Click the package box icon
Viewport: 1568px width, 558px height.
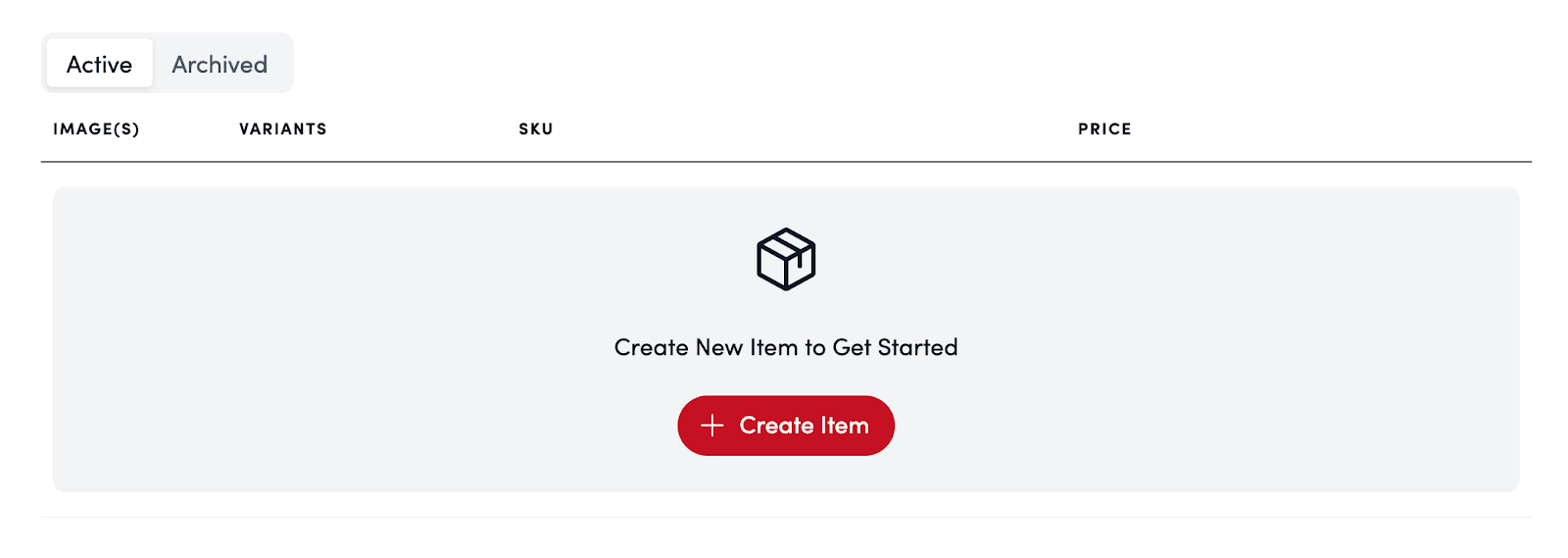[786, 260]
